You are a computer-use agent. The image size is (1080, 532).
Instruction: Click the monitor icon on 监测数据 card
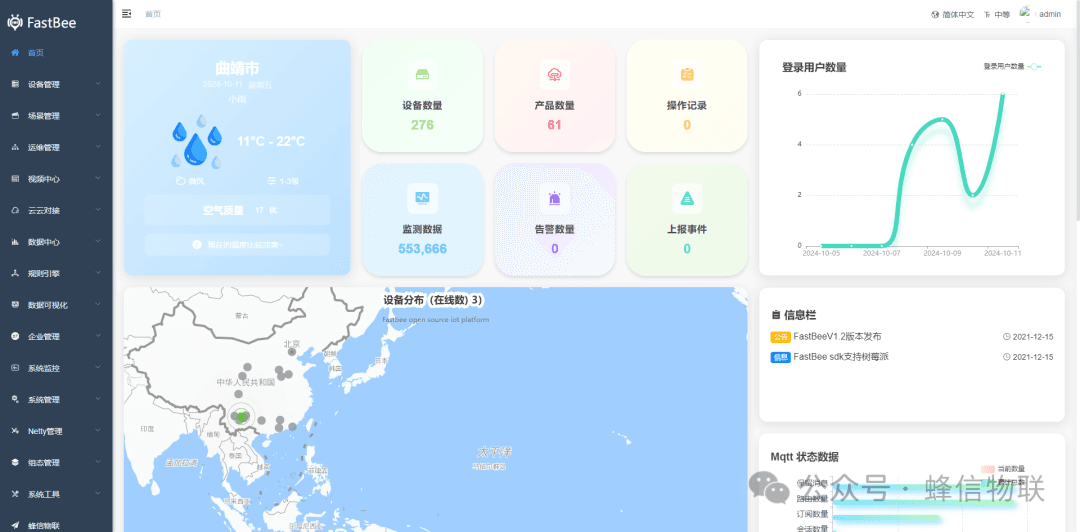click(422, 198)
